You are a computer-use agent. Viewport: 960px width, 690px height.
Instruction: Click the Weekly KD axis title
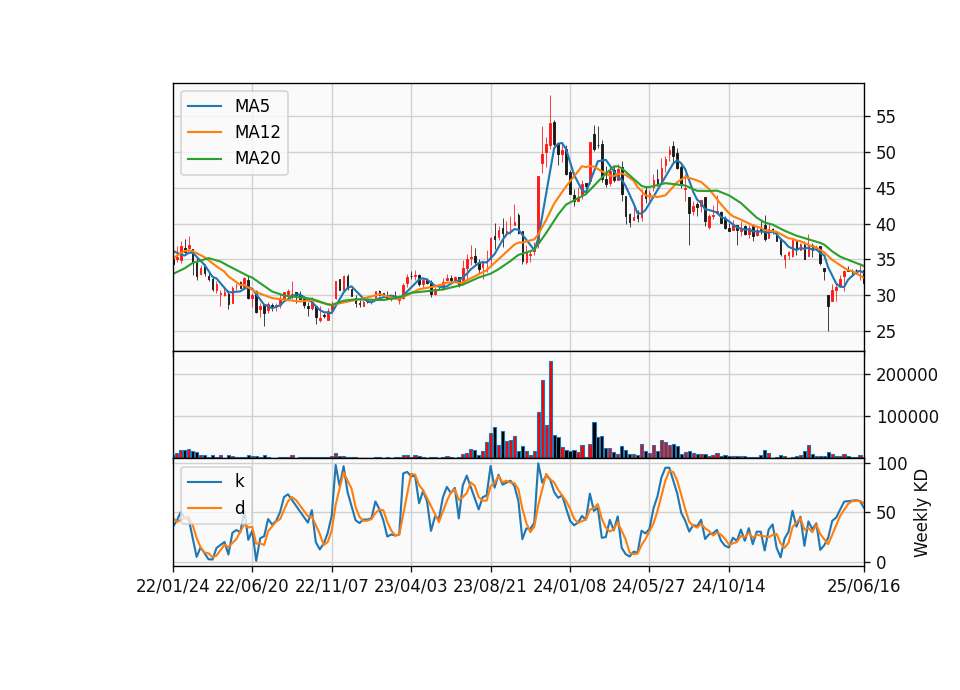click(921, 514)
